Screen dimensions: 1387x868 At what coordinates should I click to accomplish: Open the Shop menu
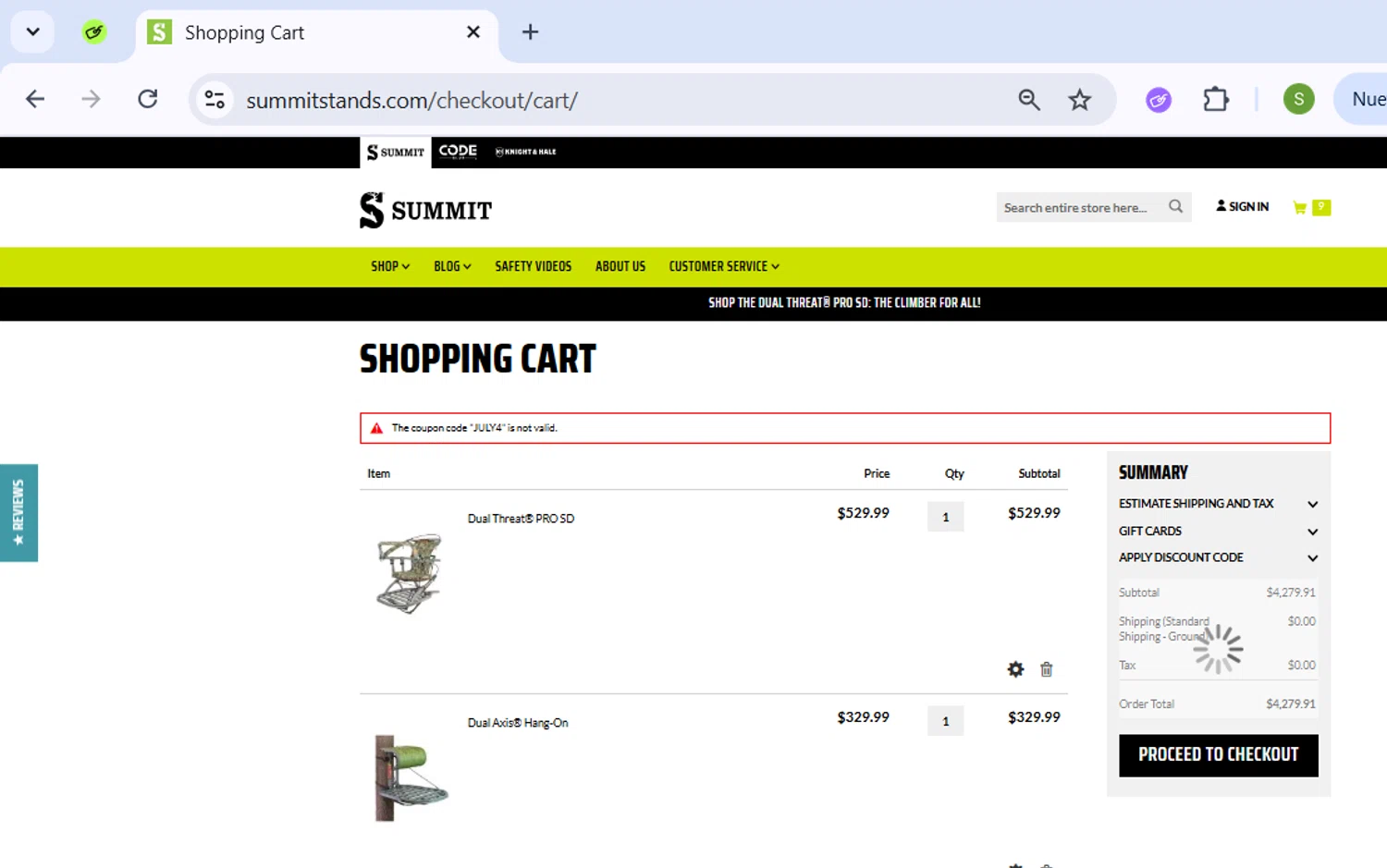click(x=390, y=266)
